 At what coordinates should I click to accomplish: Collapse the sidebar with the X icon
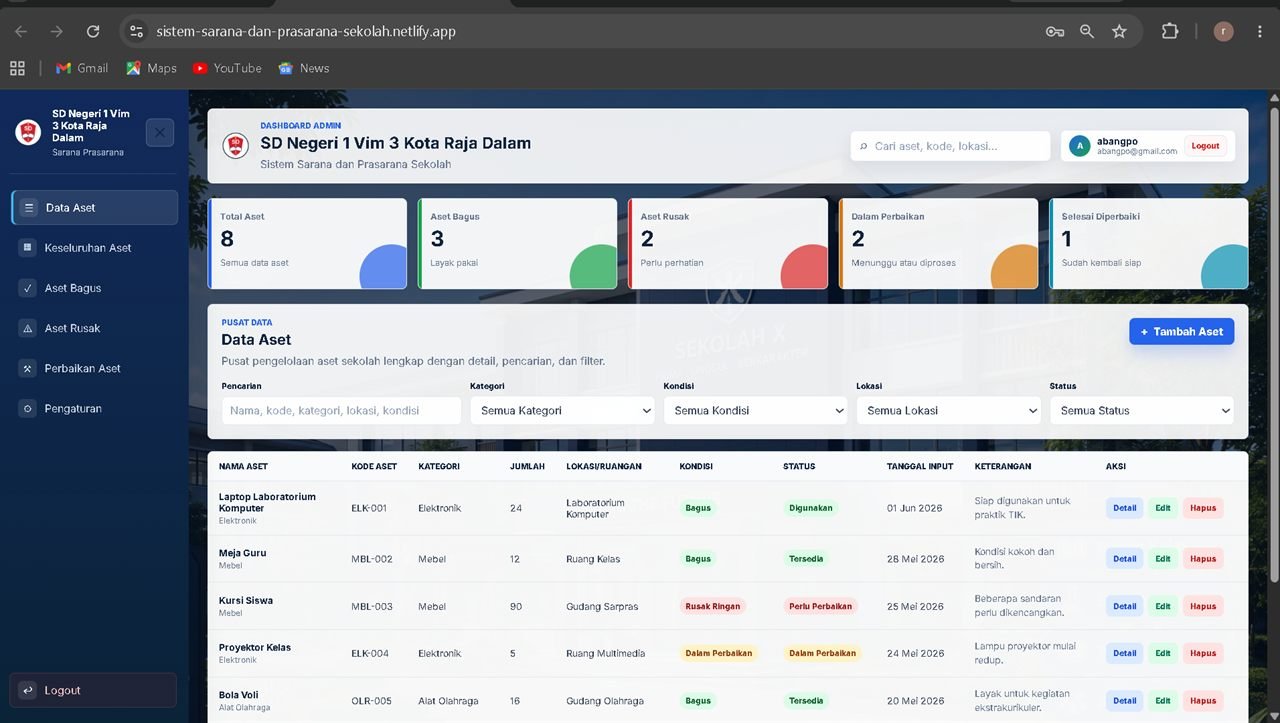pos(160,132)
